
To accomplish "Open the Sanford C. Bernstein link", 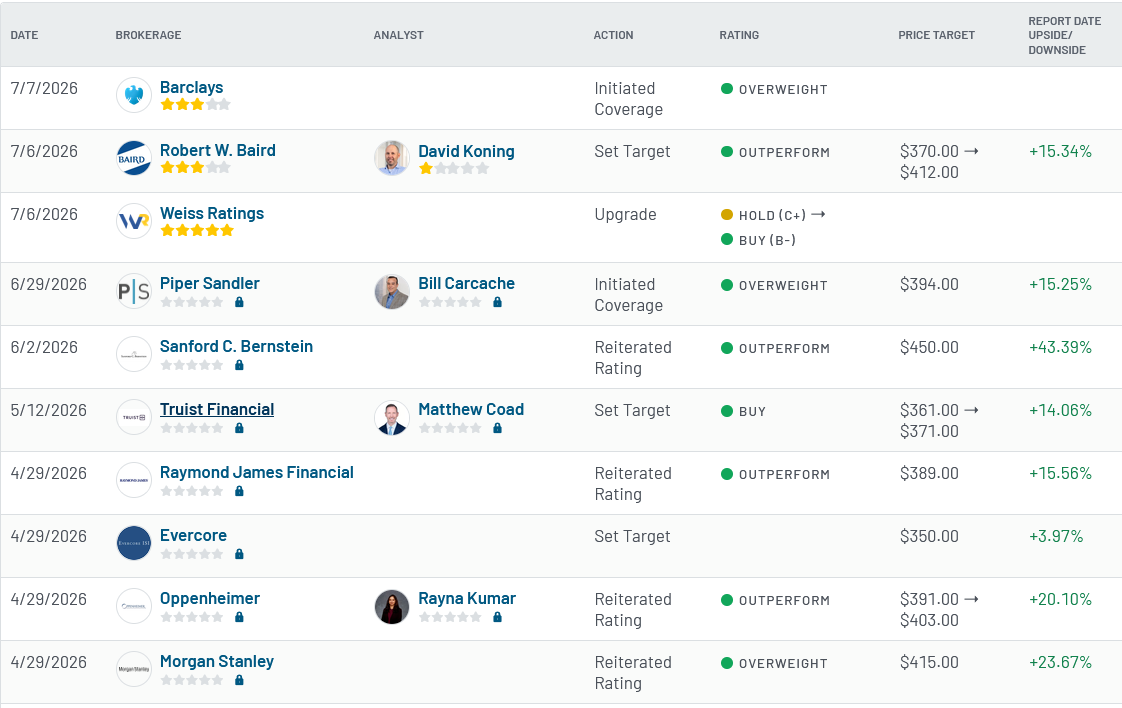I will (236, 346).
